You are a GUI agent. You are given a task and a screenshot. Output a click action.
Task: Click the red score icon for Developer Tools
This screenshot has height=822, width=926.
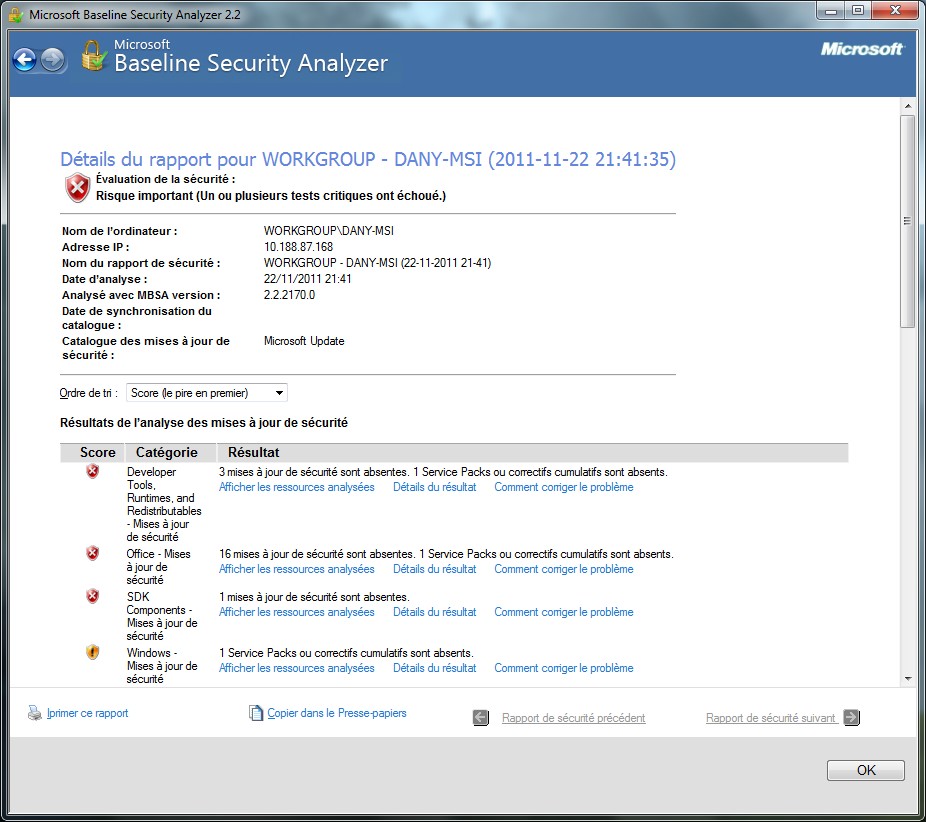[93, 471]
